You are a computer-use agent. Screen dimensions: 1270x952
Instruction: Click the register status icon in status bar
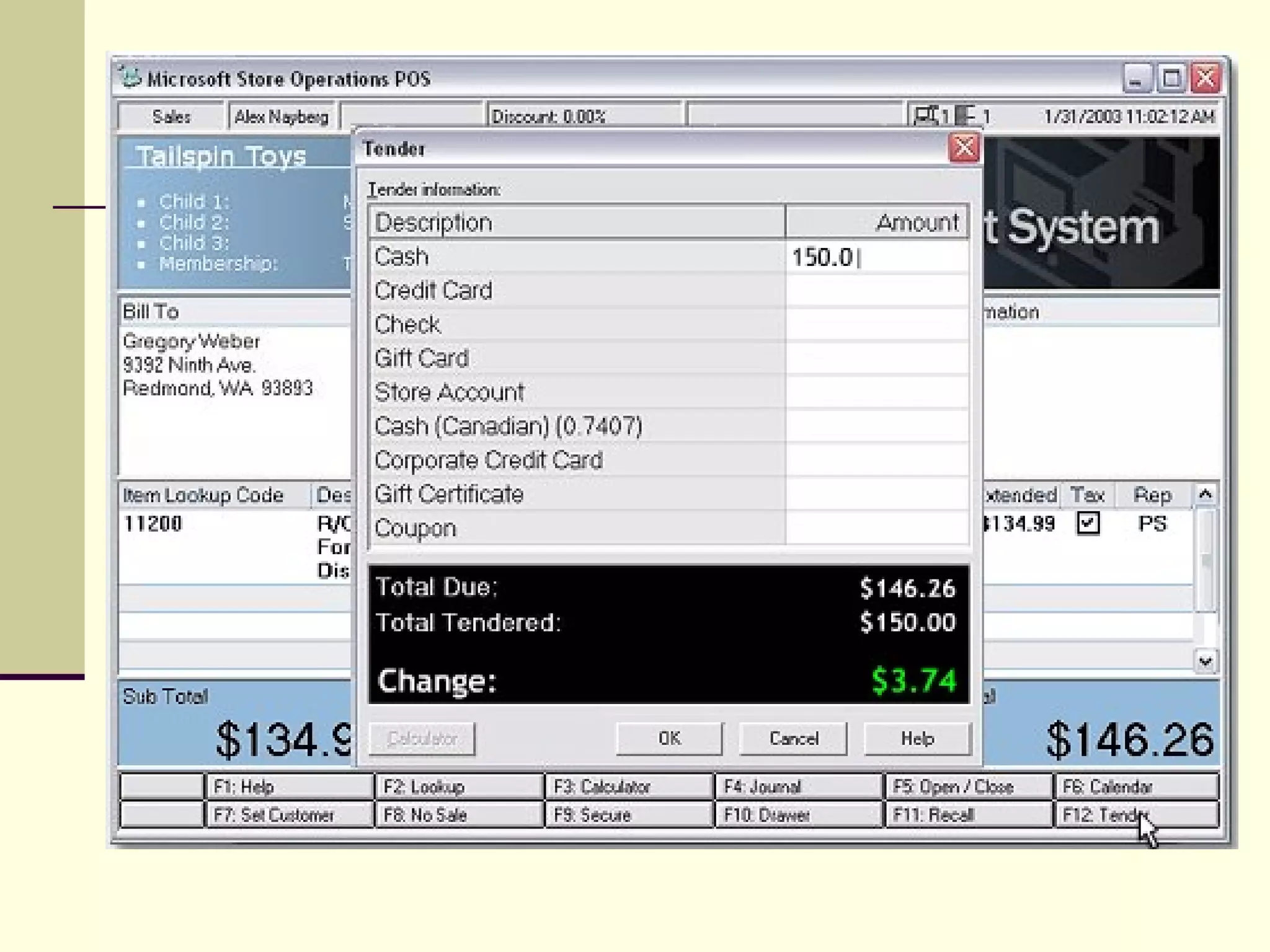[926, 116]
